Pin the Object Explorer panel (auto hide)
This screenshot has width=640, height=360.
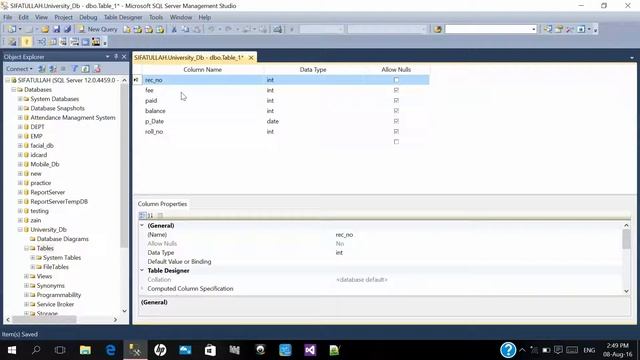tap(116, 57)
